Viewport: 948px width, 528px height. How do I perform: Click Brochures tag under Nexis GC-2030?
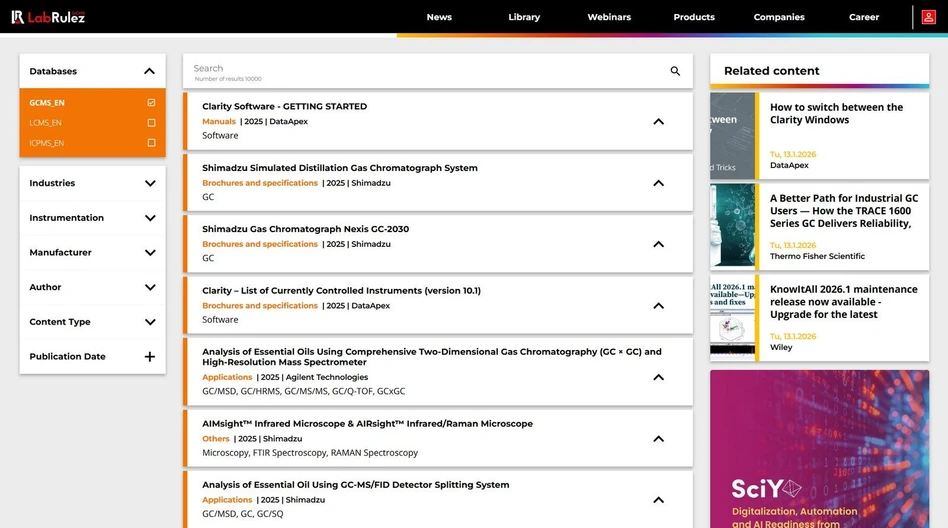pos(260,244)
